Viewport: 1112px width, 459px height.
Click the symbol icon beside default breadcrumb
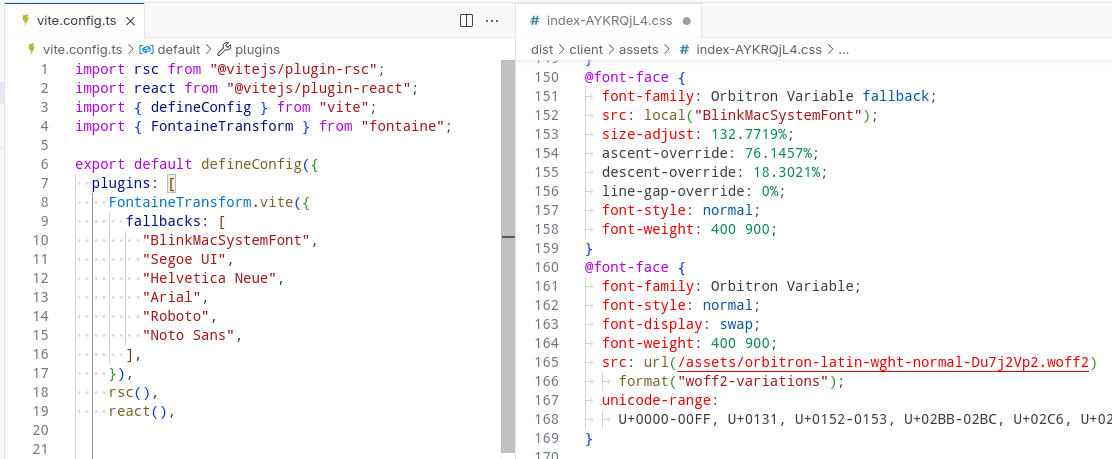[x=146, y=49]
